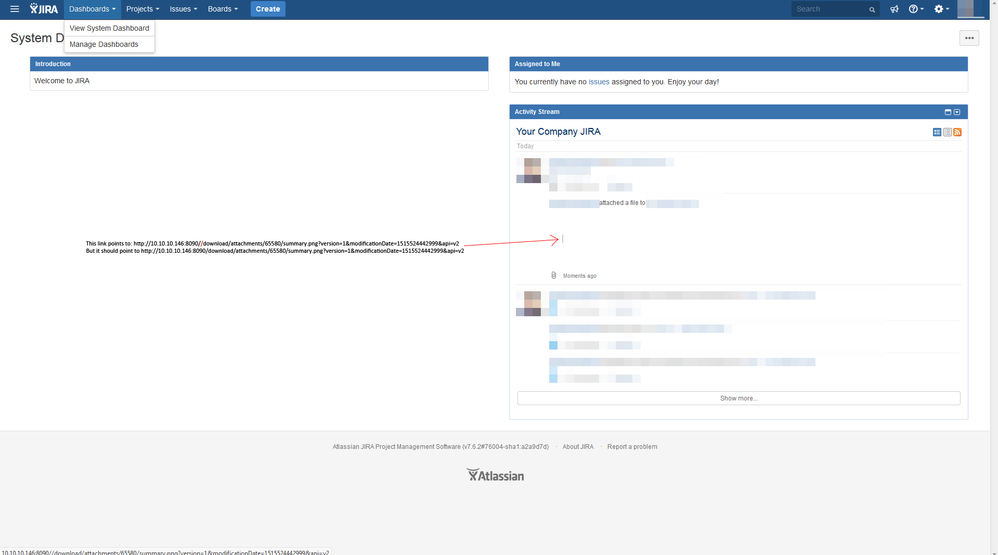Click the Create button
The image size is (998, 555).
tap(268, 9)
